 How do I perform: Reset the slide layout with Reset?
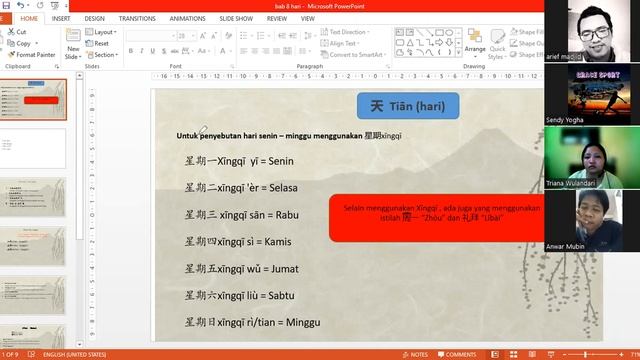[97, 43]
